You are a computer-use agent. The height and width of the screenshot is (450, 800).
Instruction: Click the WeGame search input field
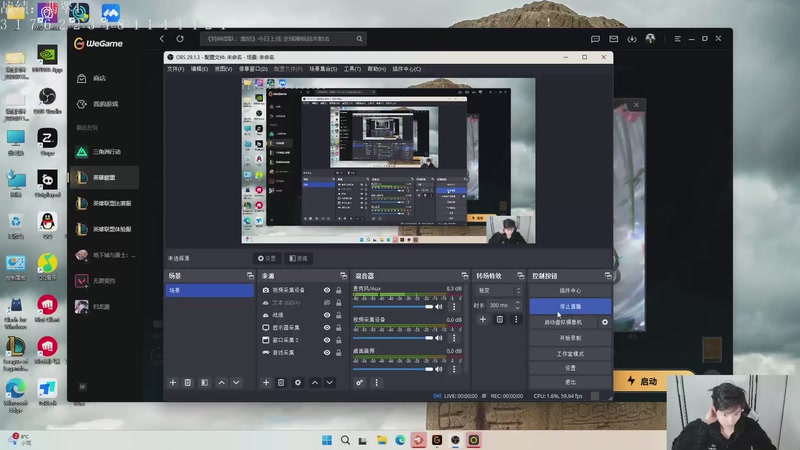pos(283,39)
